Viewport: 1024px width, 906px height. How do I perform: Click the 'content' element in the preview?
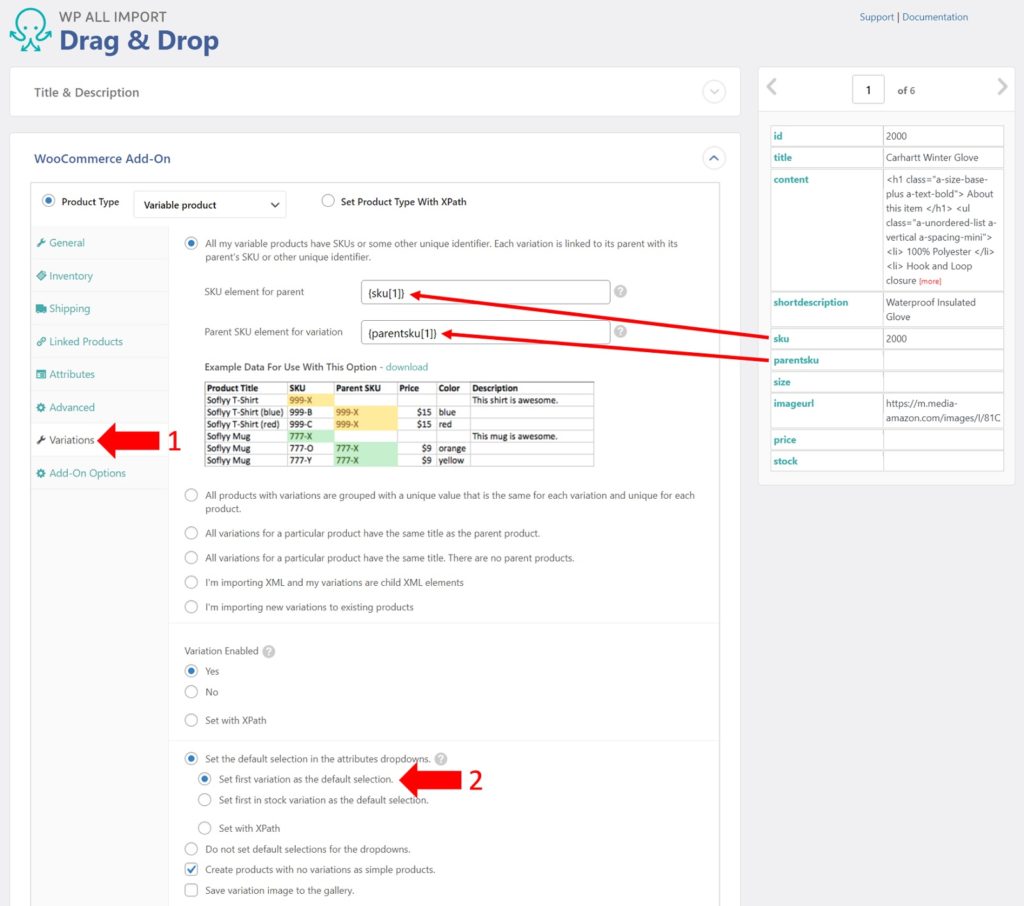pyautogui.click(x=791, y=179)
